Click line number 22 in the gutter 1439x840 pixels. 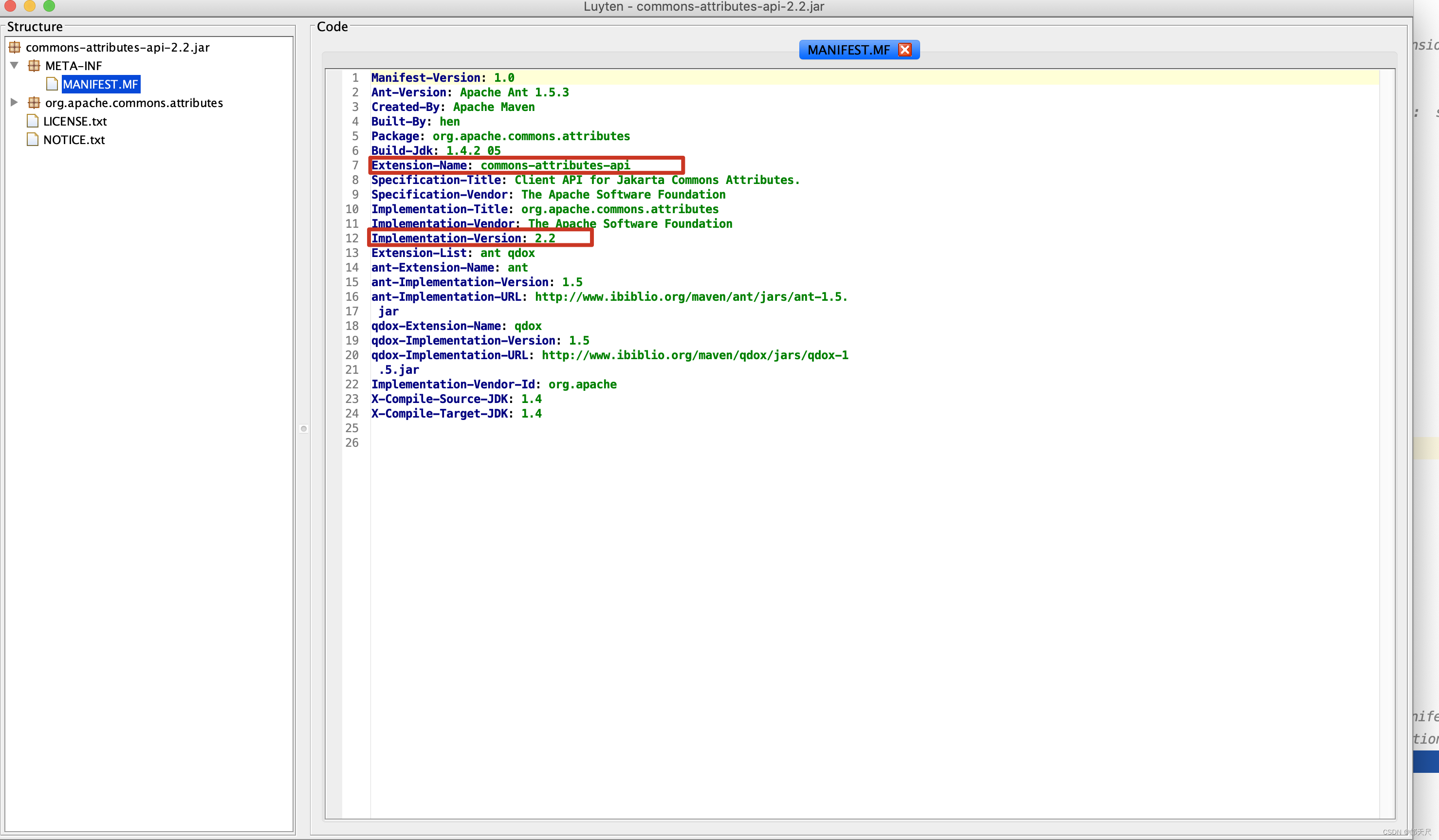352,384
